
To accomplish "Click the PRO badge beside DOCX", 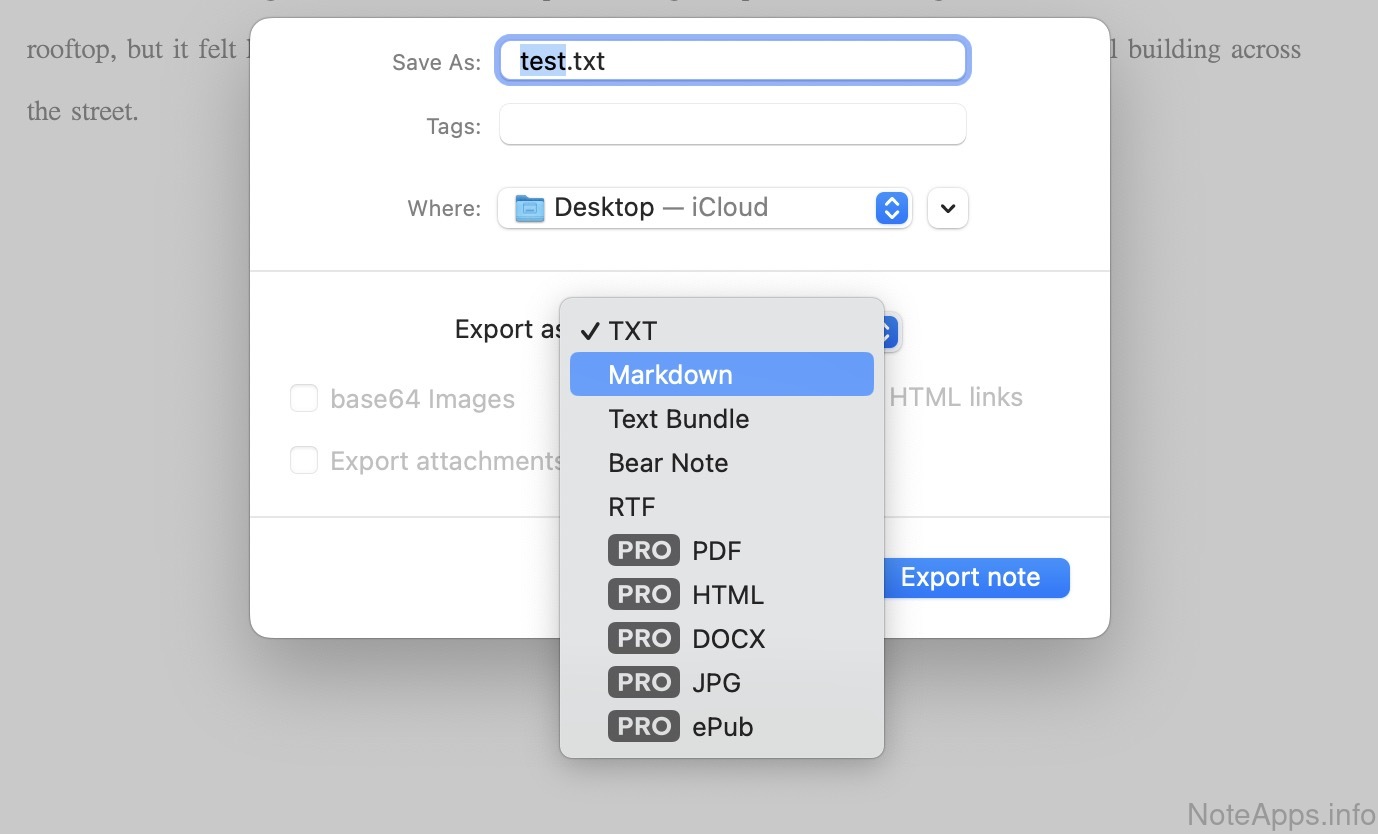I will (x=643, y=639).
